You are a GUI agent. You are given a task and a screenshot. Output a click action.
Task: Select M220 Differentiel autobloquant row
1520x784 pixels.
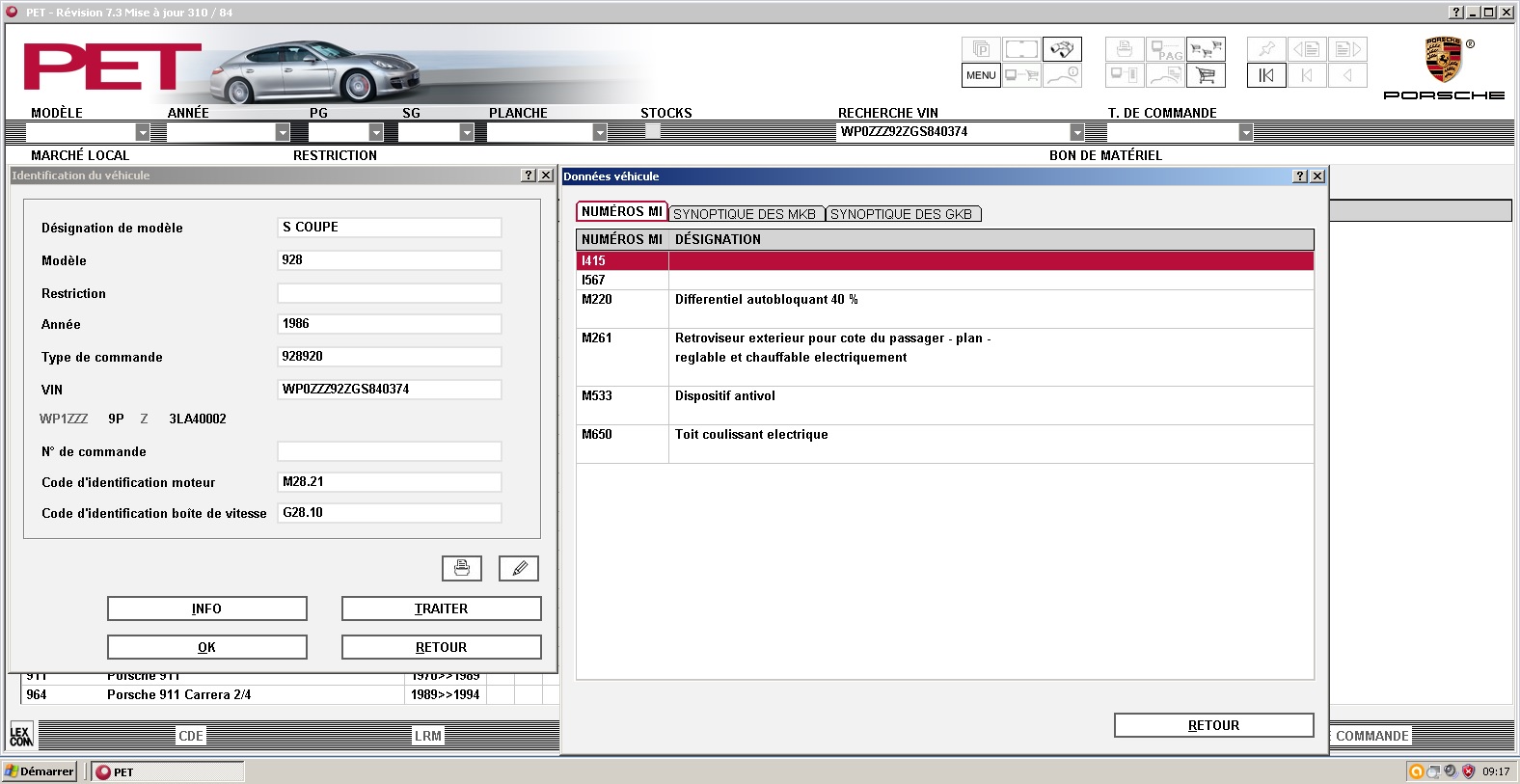pos(945,309)
